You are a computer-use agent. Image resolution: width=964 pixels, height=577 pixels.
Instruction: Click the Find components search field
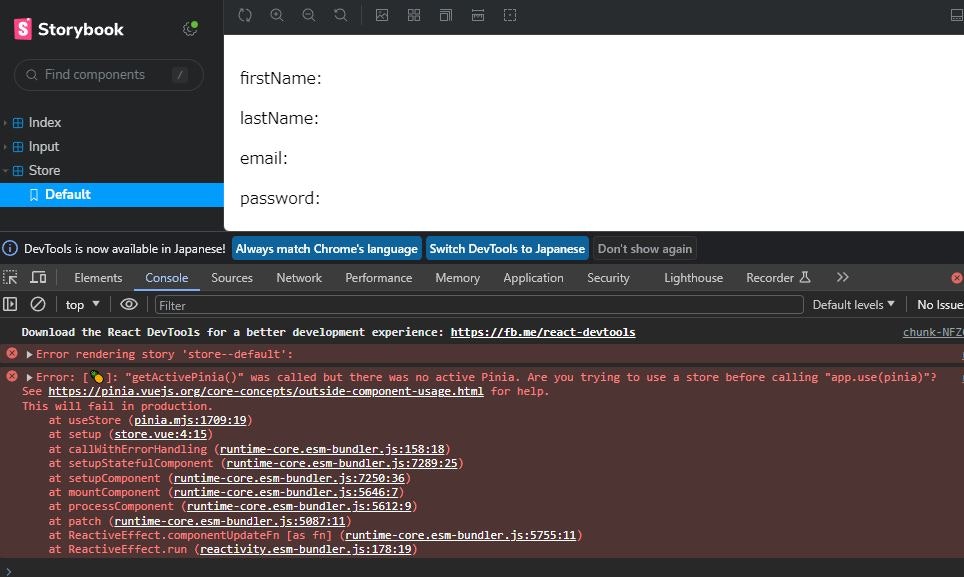coord(108,74)
